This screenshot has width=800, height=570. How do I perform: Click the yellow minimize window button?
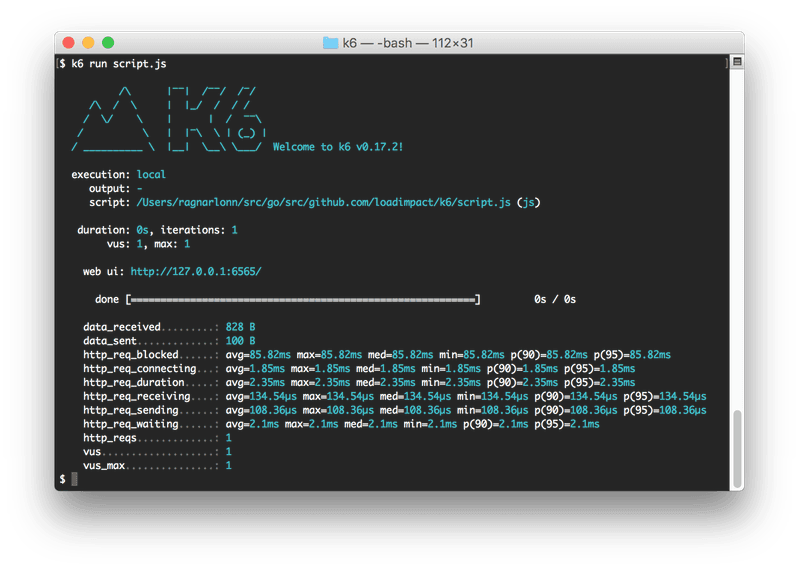pyautogui.click(x=88, y=43)
